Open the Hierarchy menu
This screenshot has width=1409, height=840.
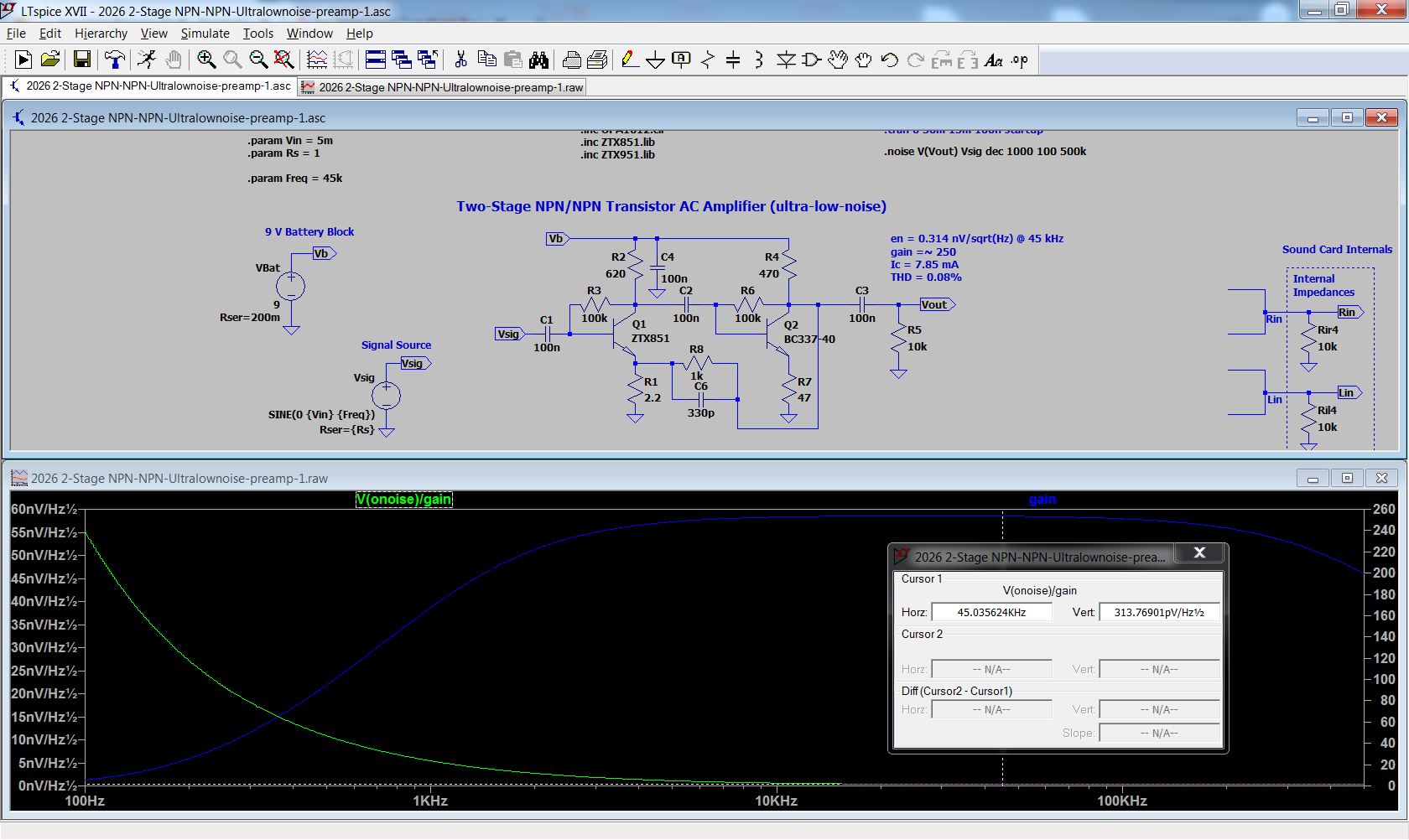click(101, 34)
